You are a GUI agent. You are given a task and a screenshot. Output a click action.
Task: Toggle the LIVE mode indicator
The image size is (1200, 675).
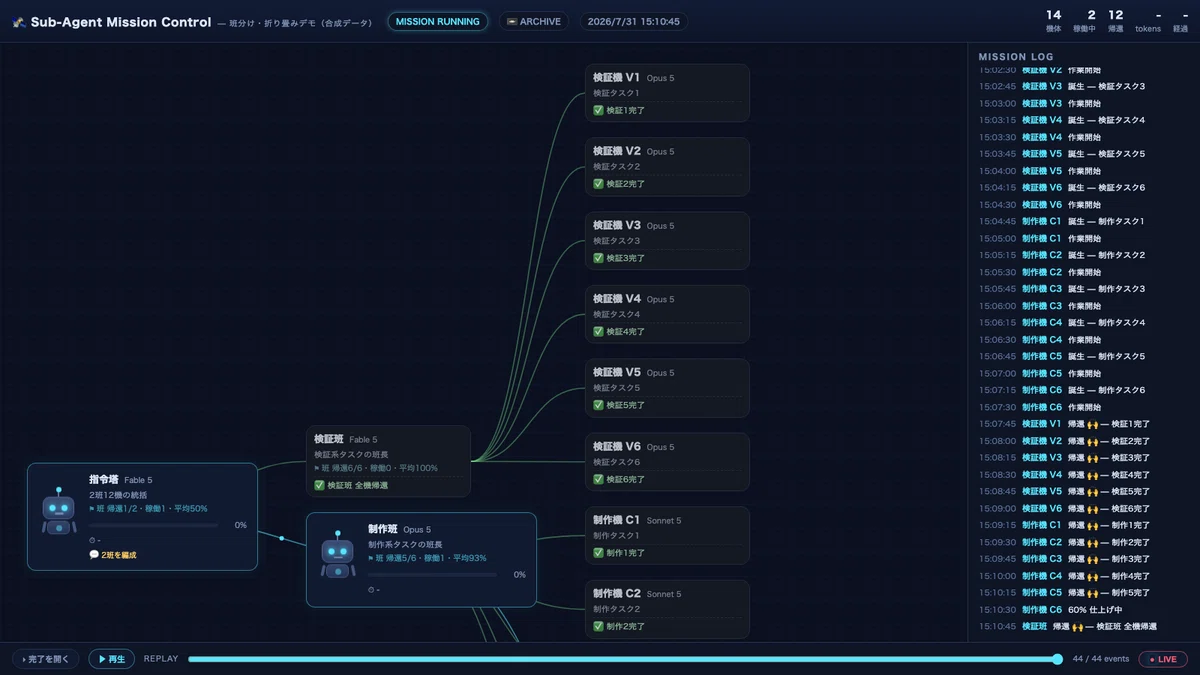tap(1163, 659)
